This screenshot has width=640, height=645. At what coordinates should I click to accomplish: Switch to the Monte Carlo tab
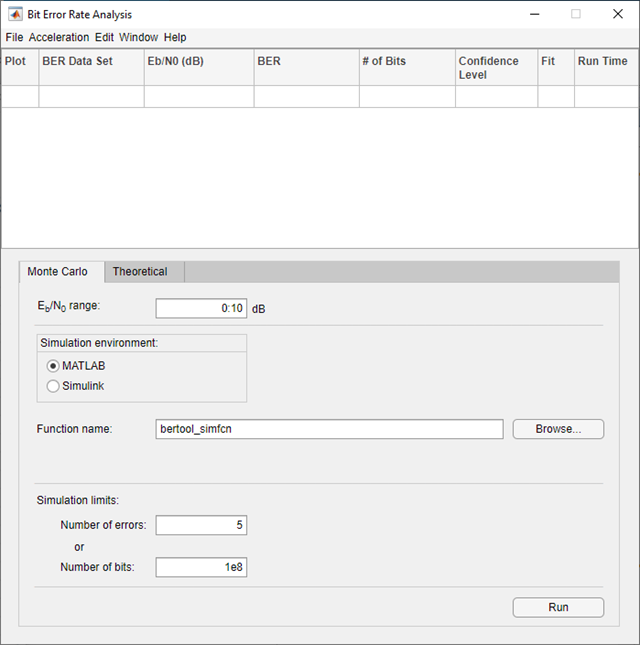[x=58, y=272]
